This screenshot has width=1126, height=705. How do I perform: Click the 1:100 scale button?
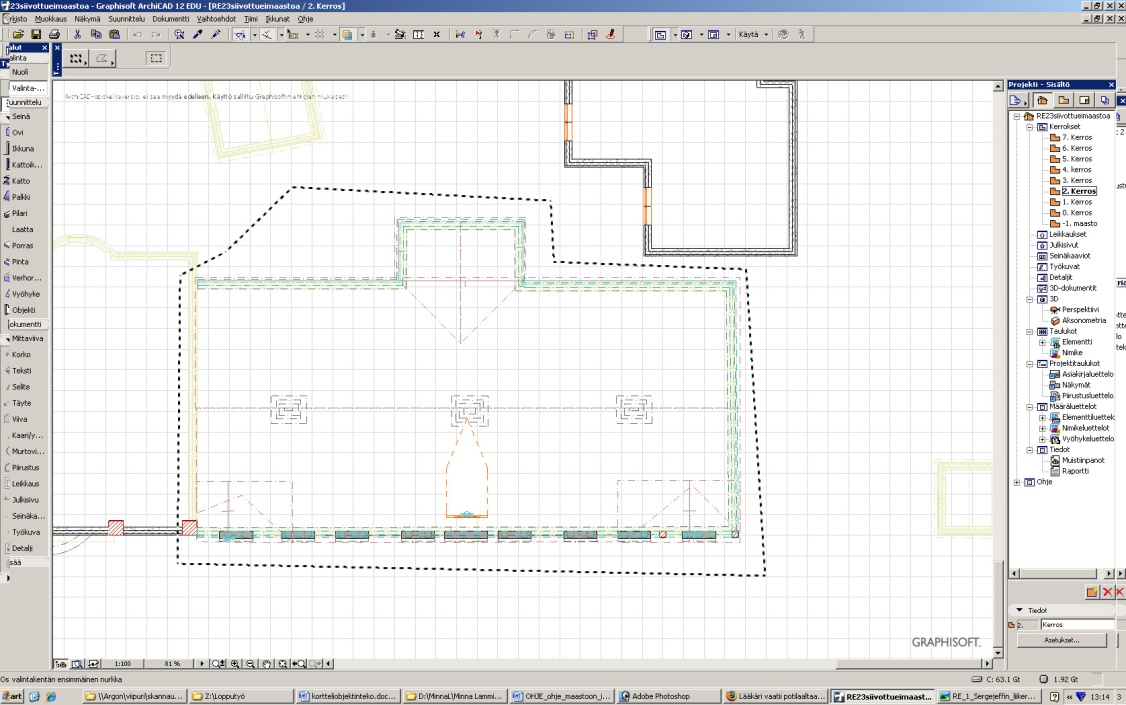click(x=123, y=664)
